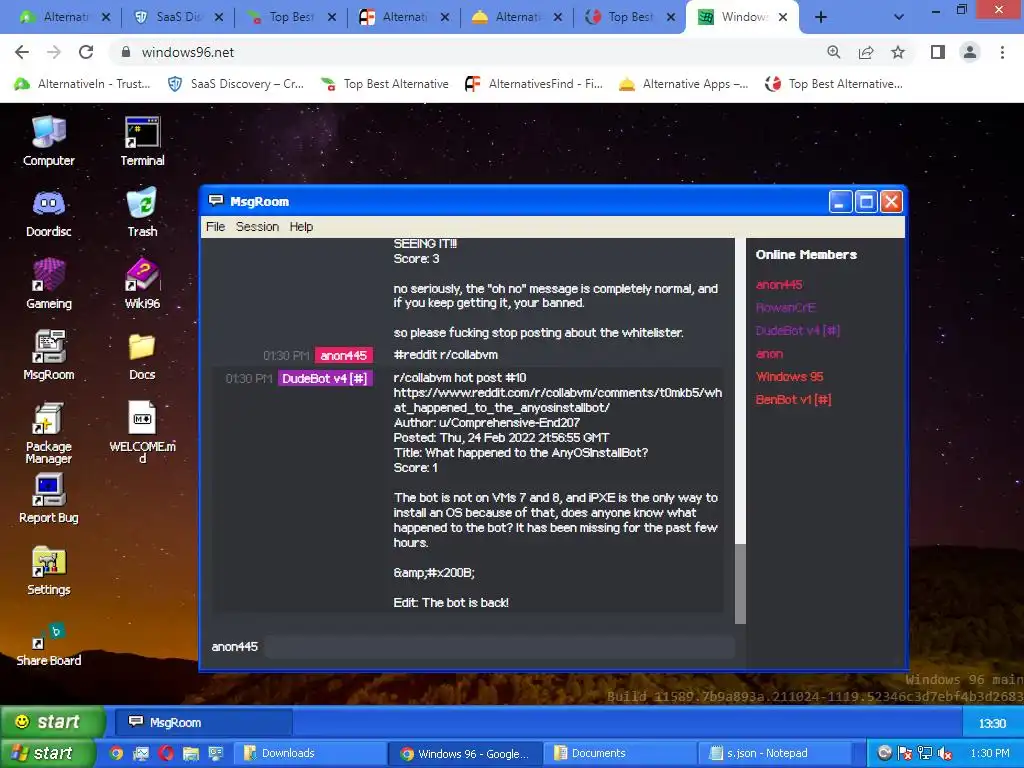Image resolution: width=1024 pixels, height=768 pixels.
Task: Open a new Chrome tab
Action: (x=821, y=18)
